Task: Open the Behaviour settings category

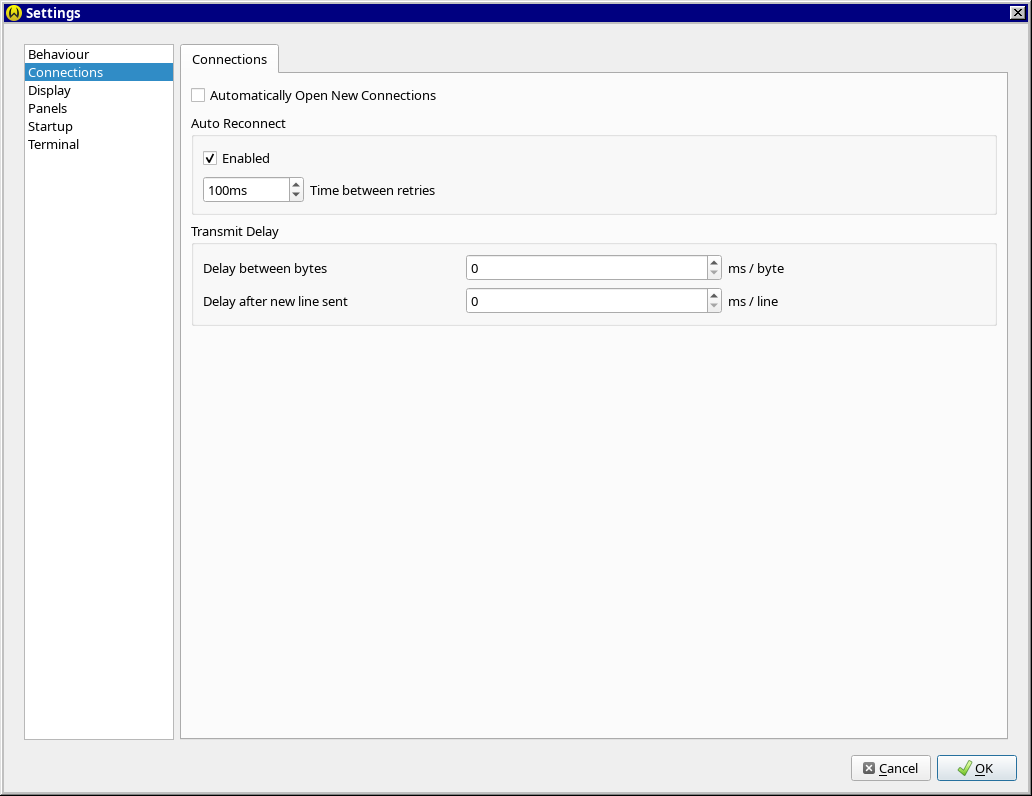Action: 58,54
